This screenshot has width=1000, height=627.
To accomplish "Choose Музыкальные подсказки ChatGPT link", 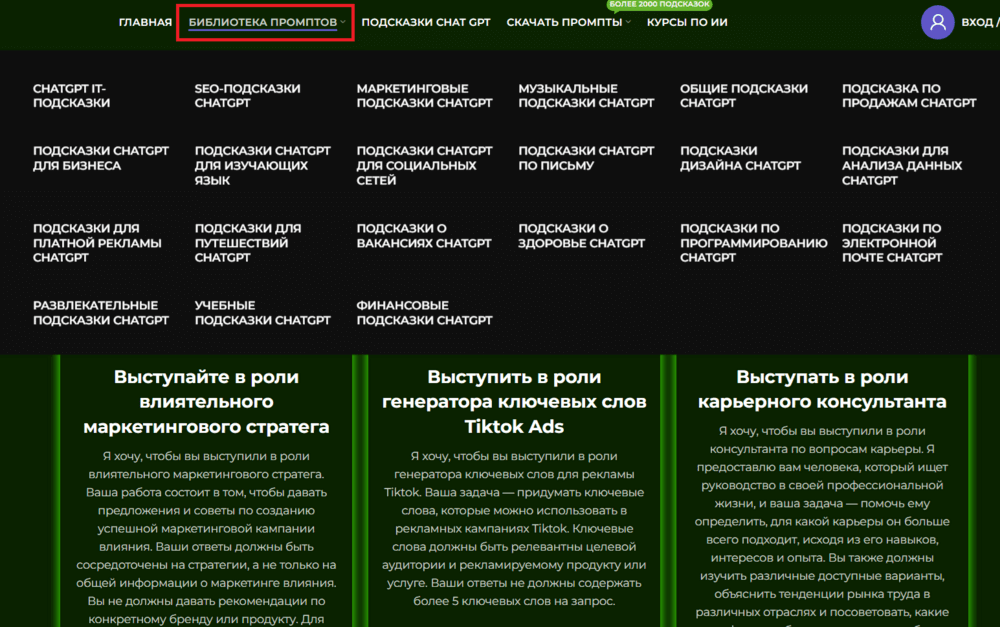I will pos(586,96).
